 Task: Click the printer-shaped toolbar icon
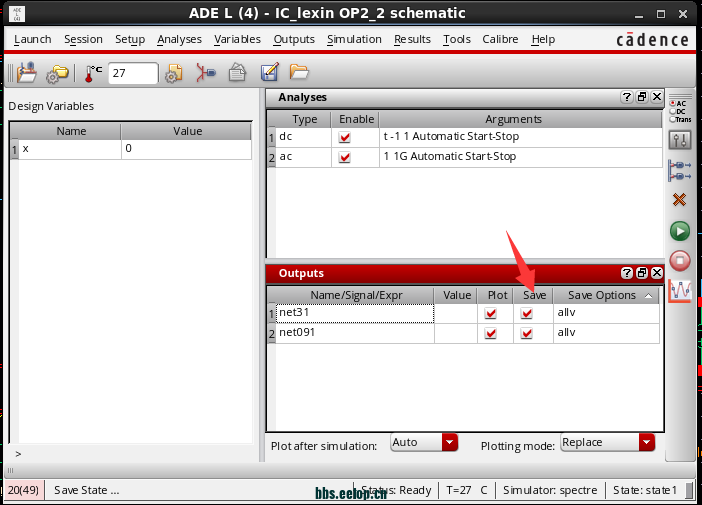237,73
